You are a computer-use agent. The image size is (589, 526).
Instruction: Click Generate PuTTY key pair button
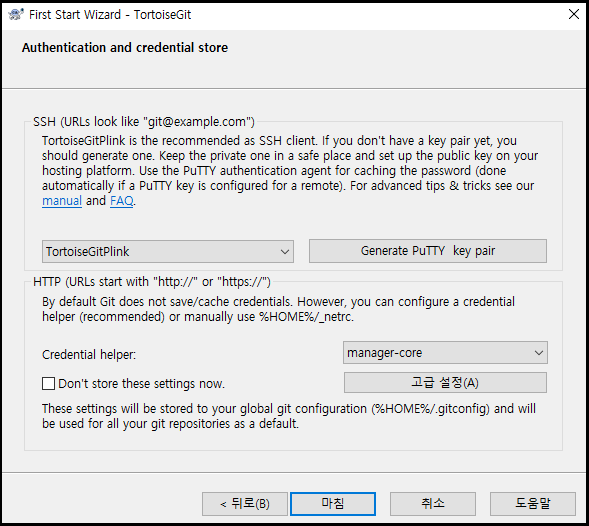[427, 251]
